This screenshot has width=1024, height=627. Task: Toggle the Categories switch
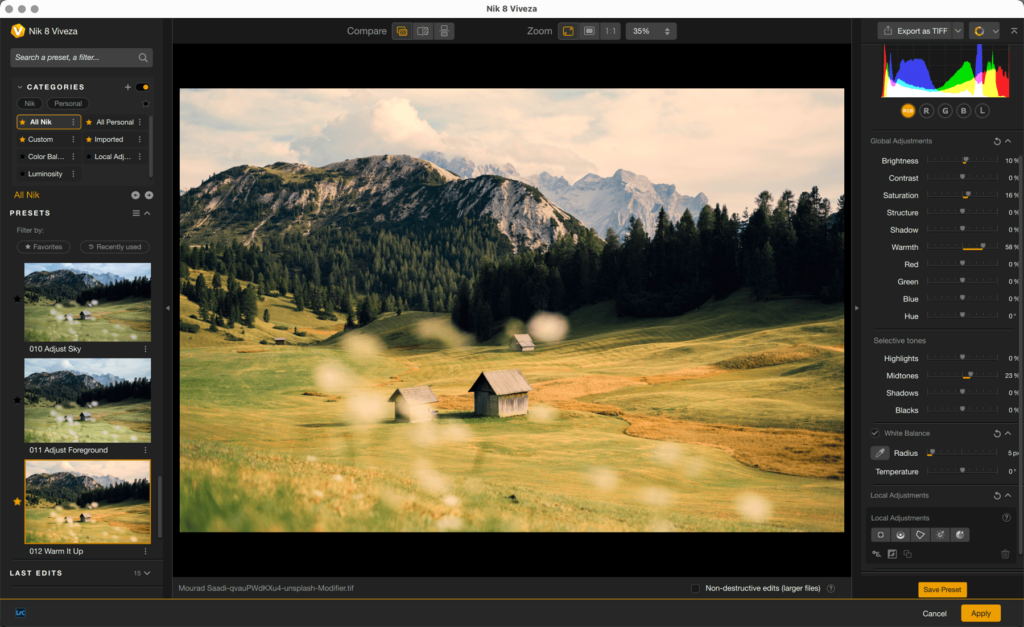point(143,87)
